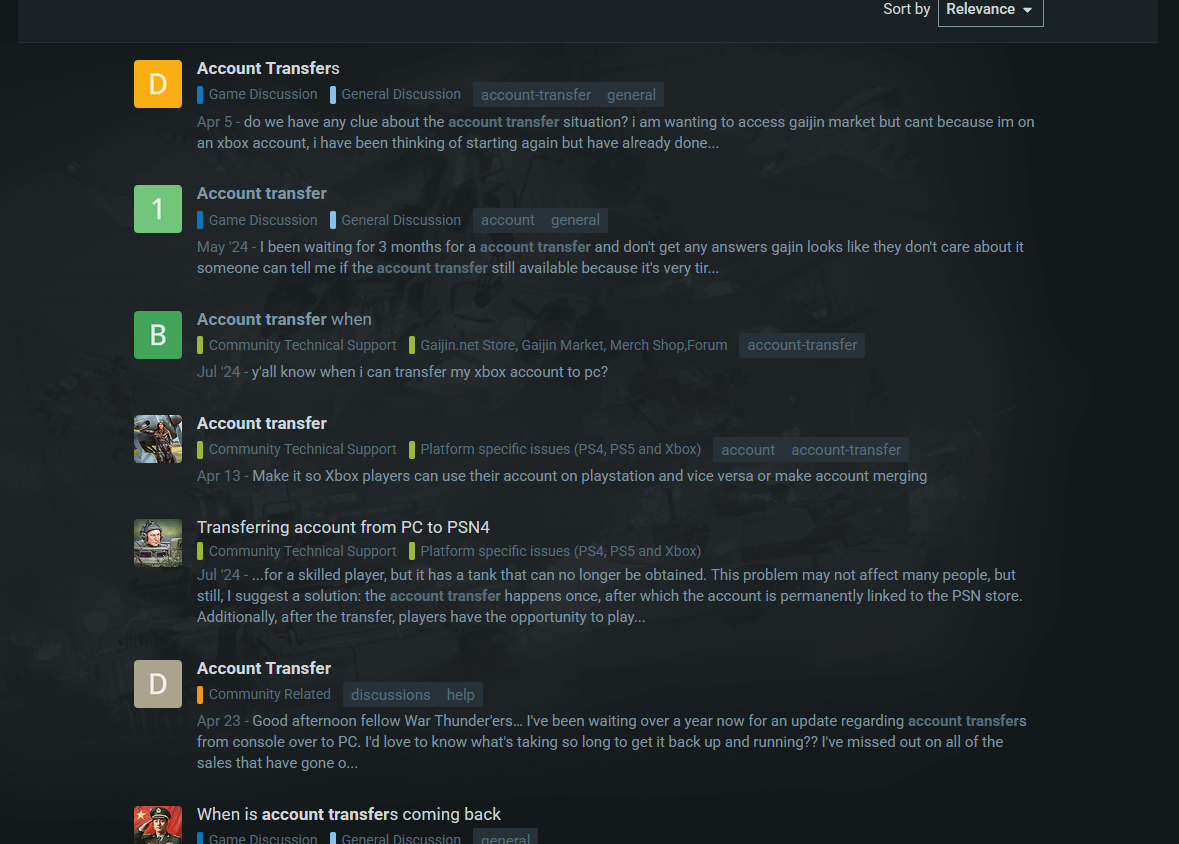
Task: Open 'Transferring account from PC to PSN4' topic
Action: 343,527
